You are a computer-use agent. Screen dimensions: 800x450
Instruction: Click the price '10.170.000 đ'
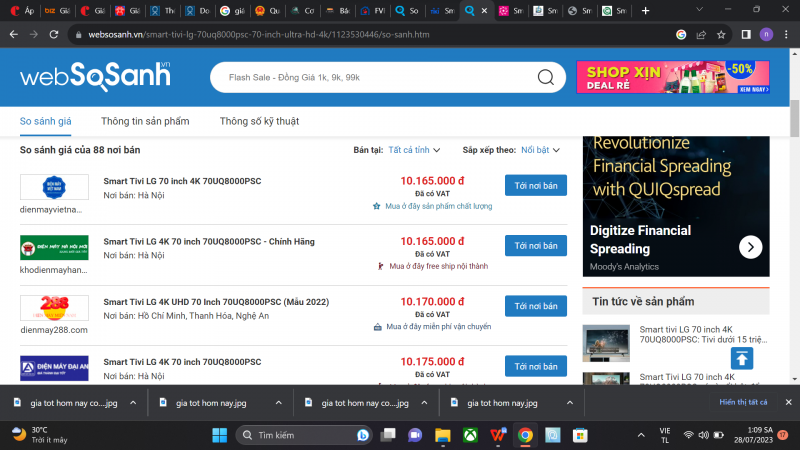(432, 302)
